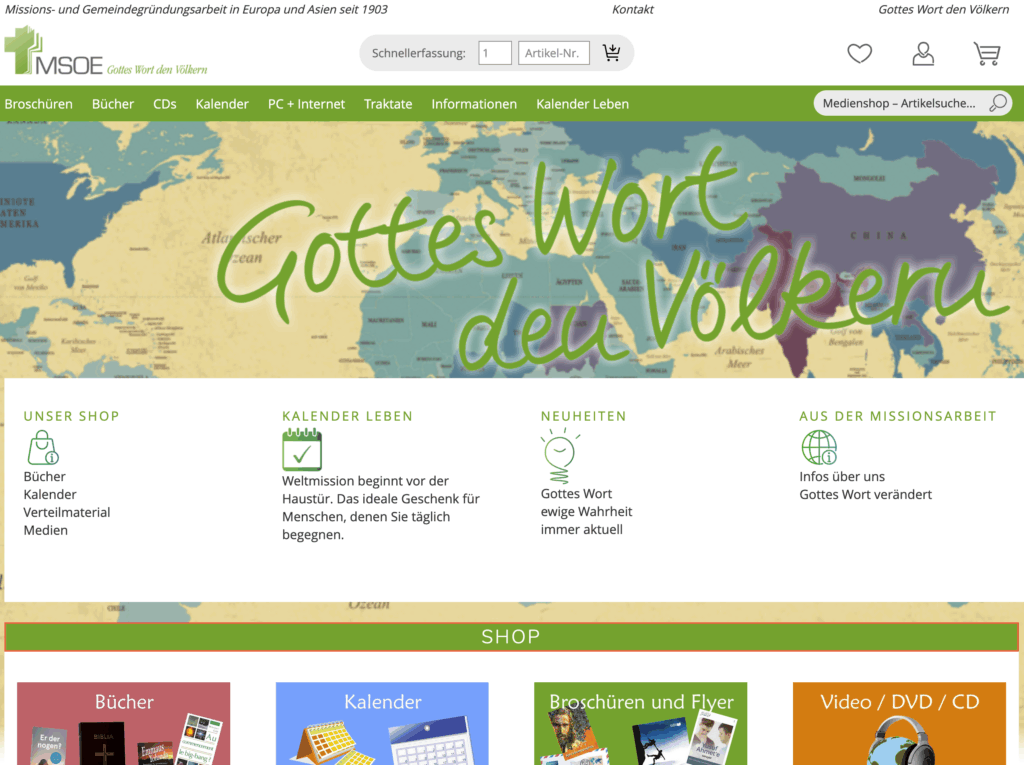
Task: Open the wishlist heart icon
Action: (859, 54)
